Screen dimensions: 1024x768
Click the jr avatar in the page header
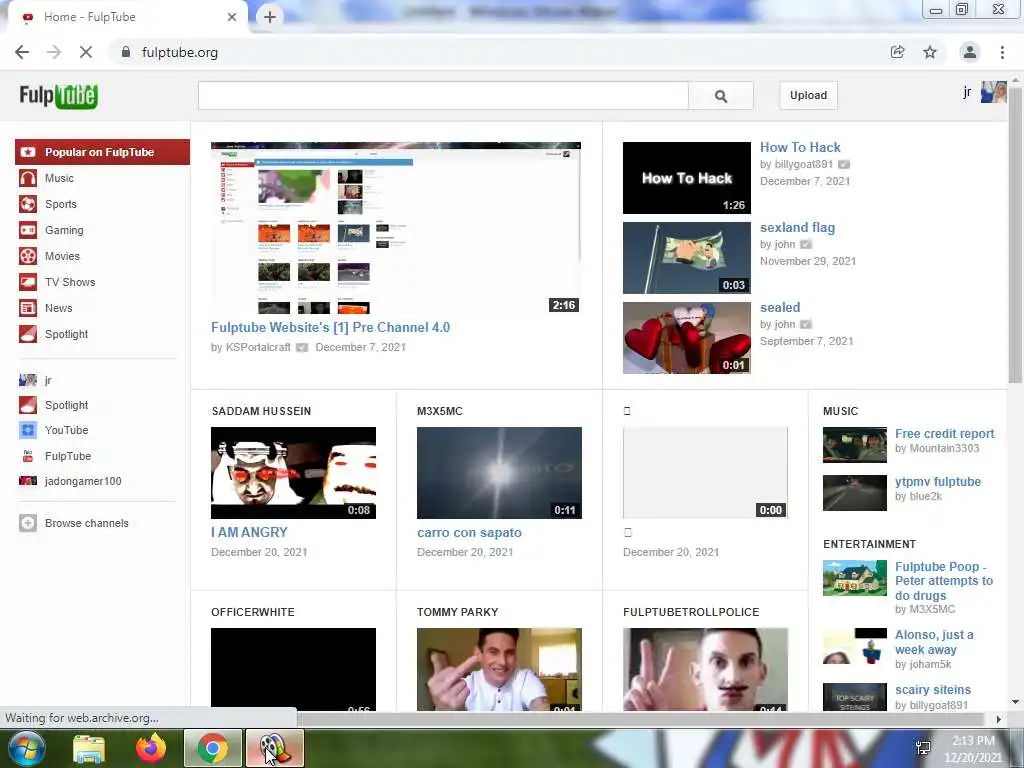pyautogui.click(x=993, y=92)
